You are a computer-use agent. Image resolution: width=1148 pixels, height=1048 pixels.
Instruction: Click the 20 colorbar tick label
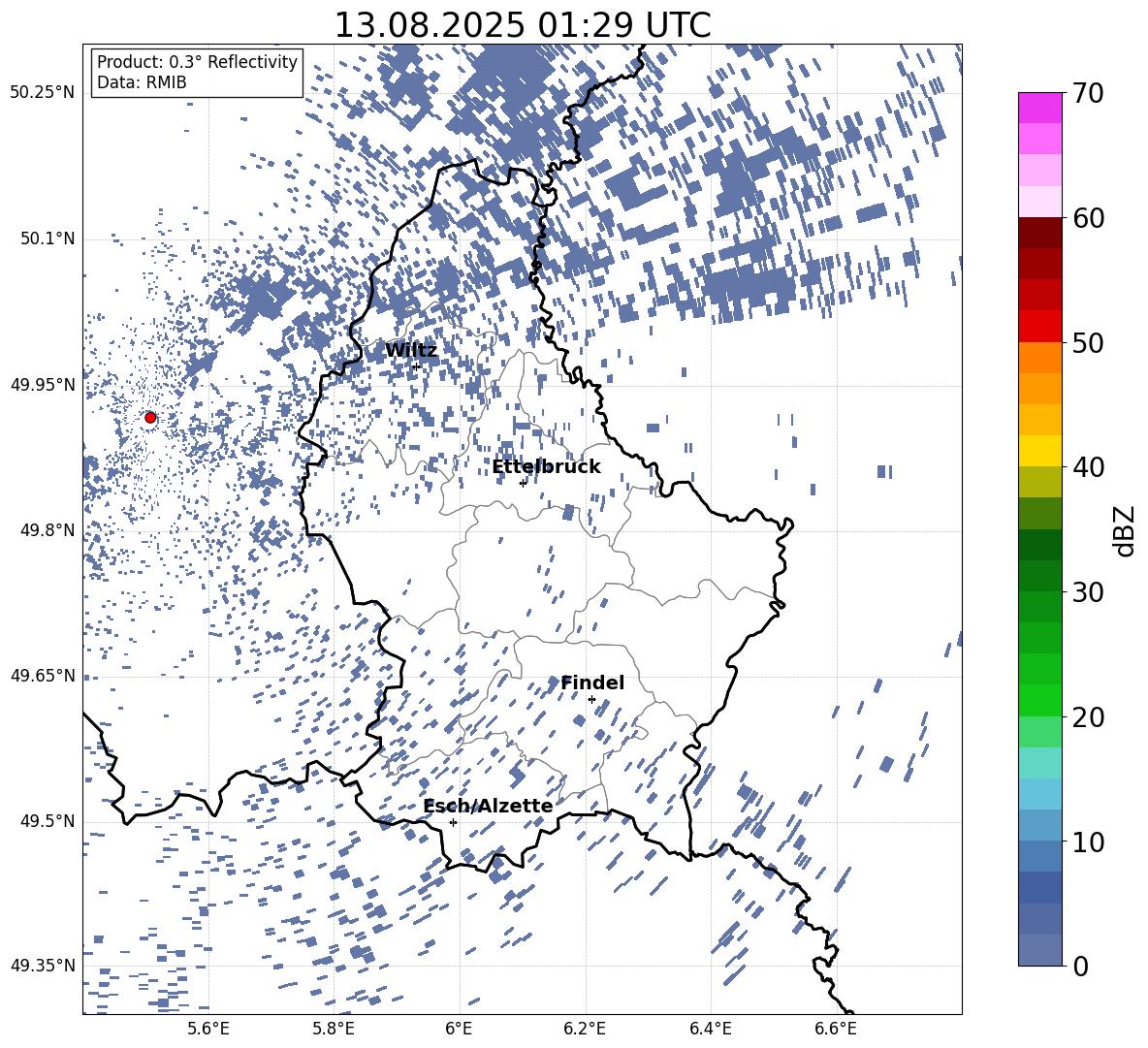(x=1088, y=717)
